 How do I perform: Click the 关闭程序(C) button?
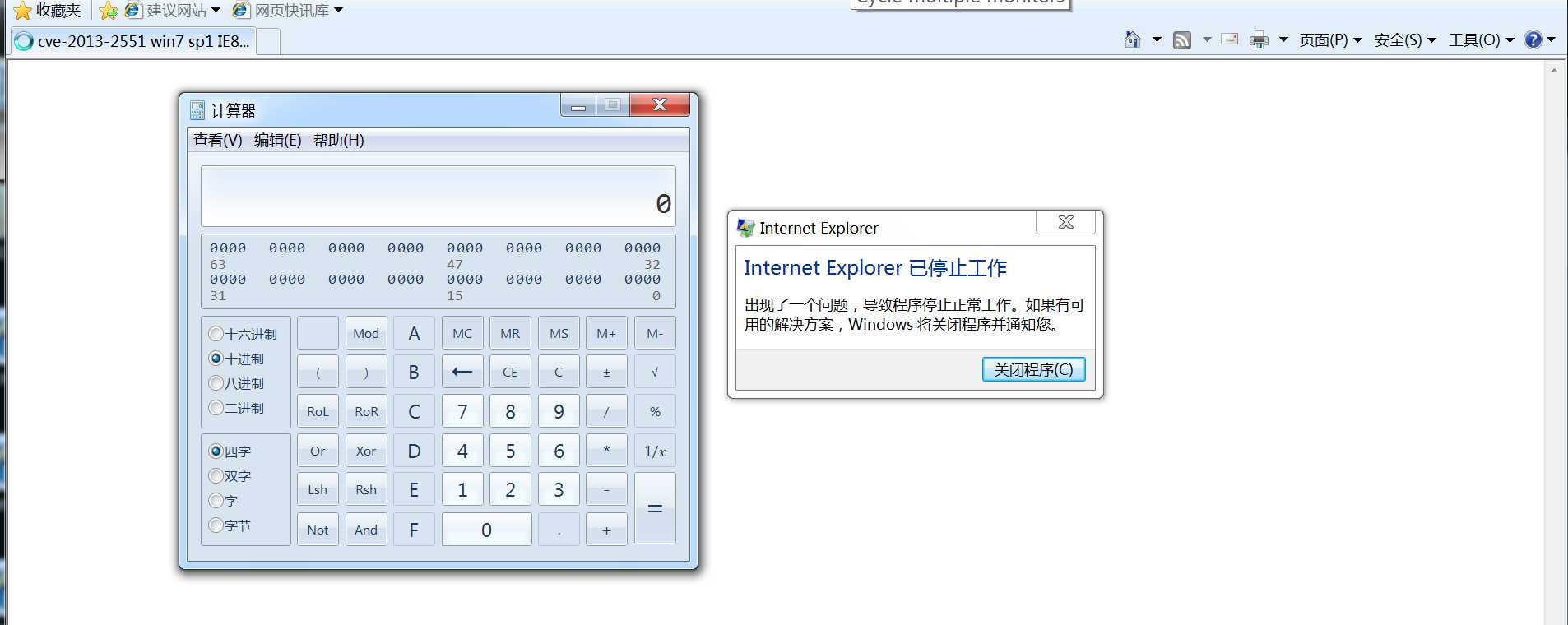(x=1033, y=369)
